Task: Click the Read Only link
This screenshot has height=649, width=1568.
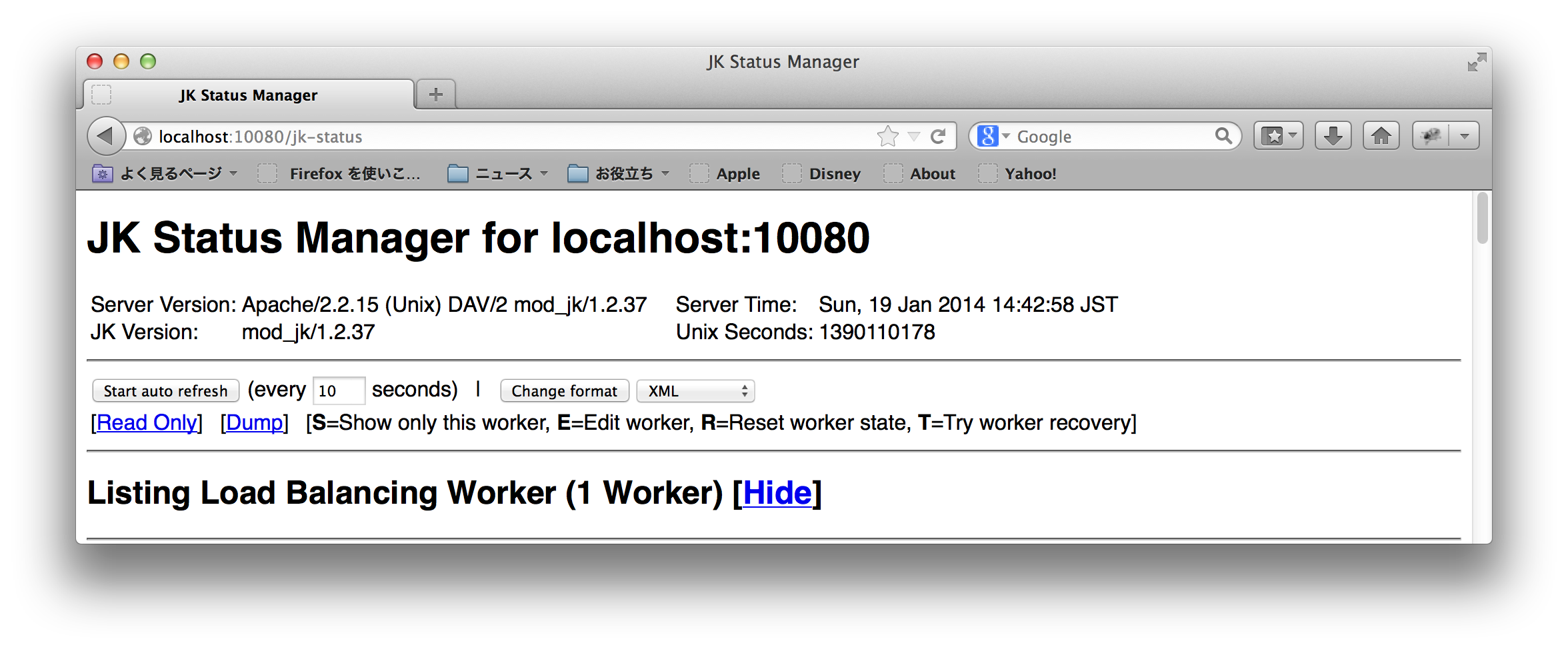Action: [x=147, y=422]
